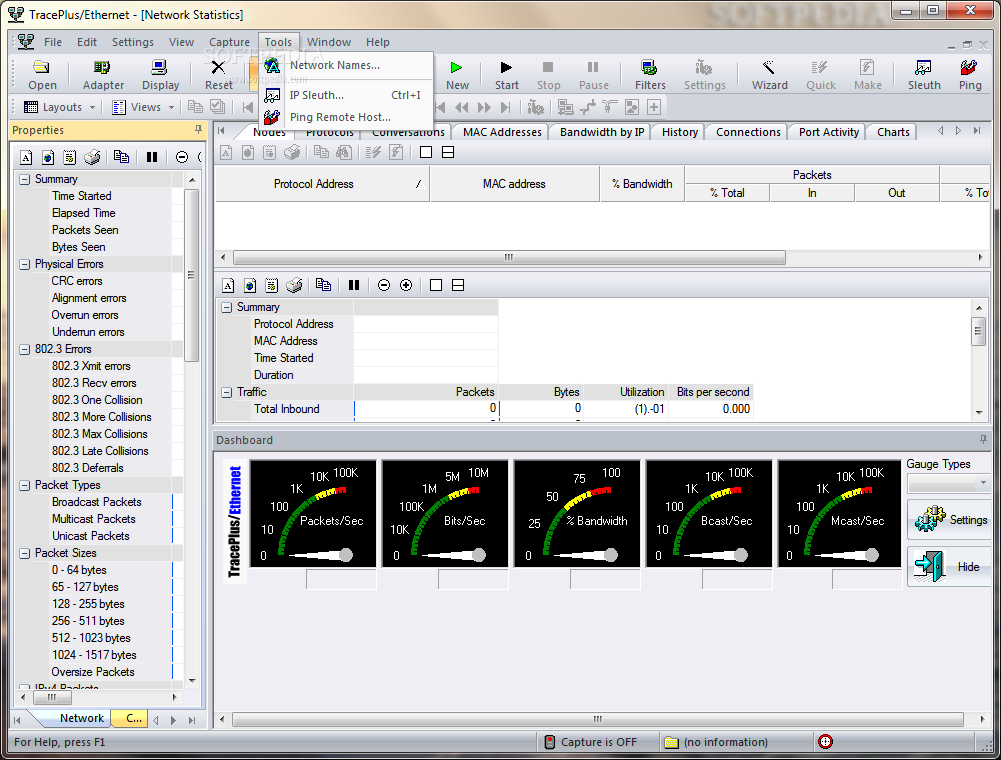
Task: Click the Hide dashboard button
Action: [951, 566]
